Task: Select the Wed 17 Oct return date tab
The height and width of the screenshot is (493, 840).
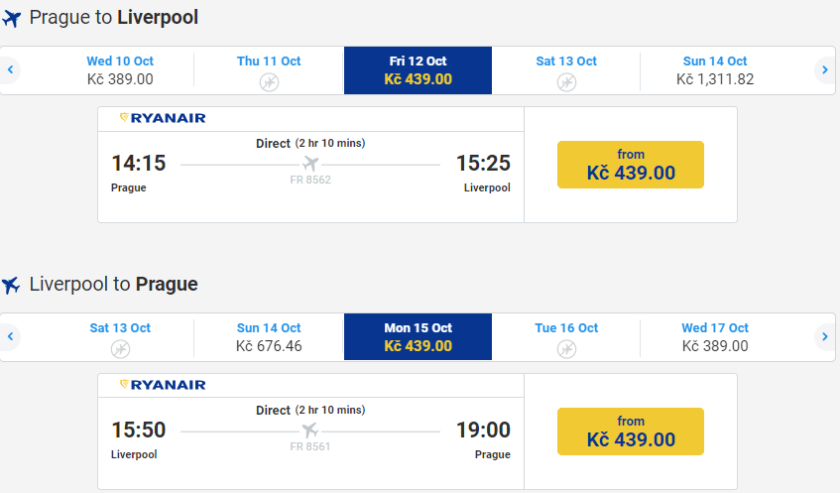Action: tap(714, 337)
